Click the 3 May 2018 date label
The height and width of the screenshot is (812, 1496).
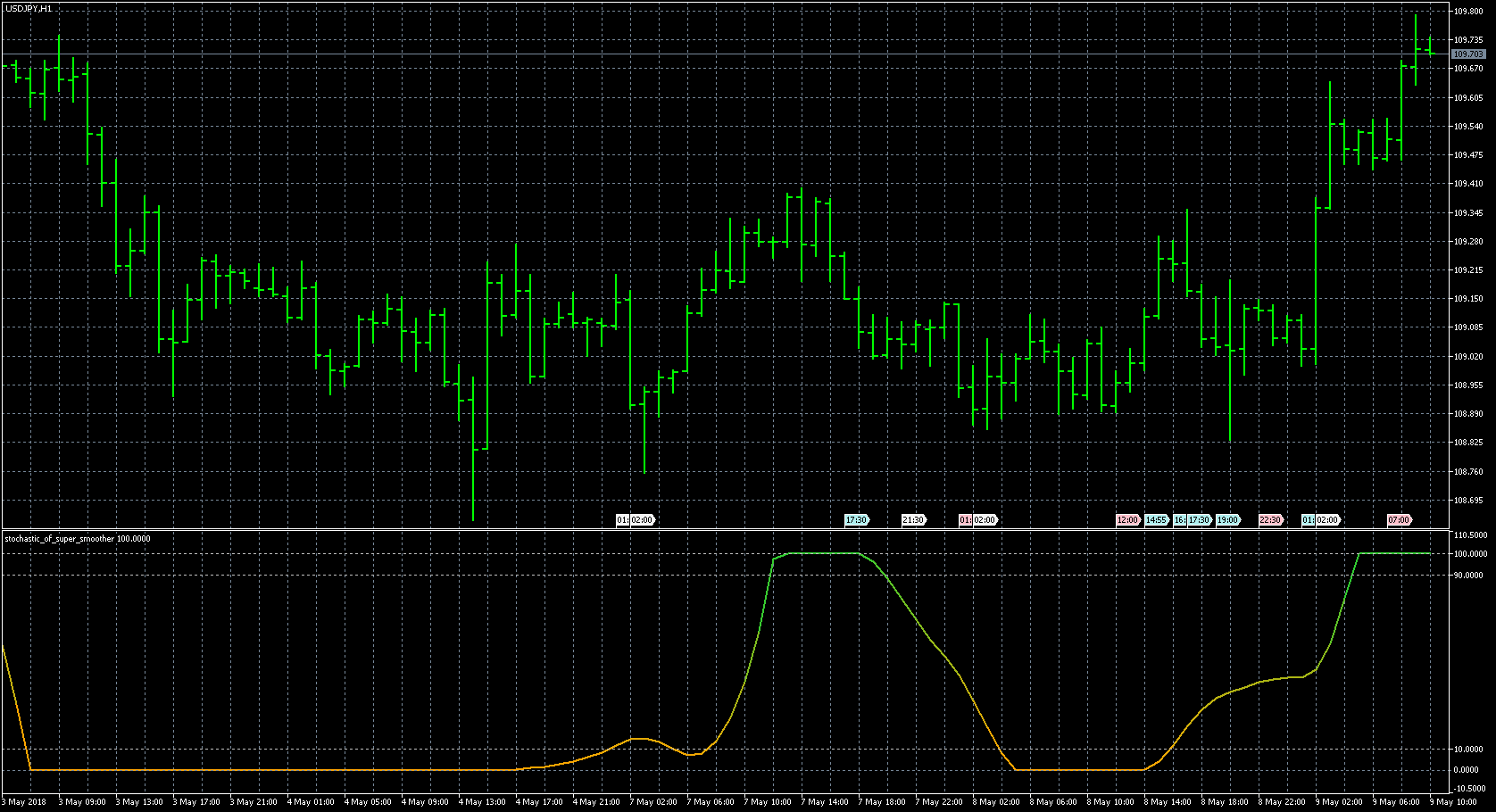(24, 802)
